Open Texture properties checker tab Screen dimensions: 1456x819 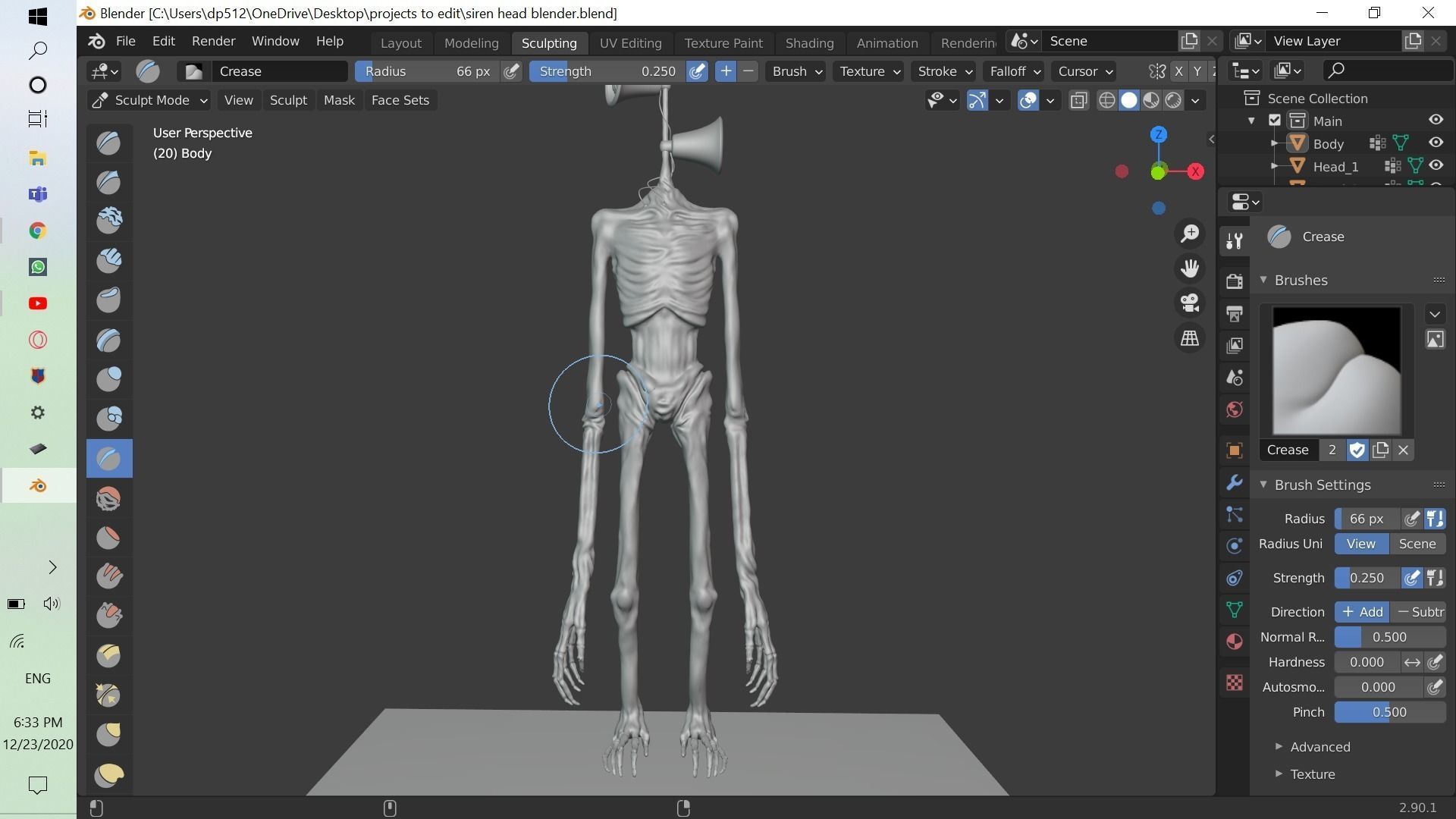1235,682
